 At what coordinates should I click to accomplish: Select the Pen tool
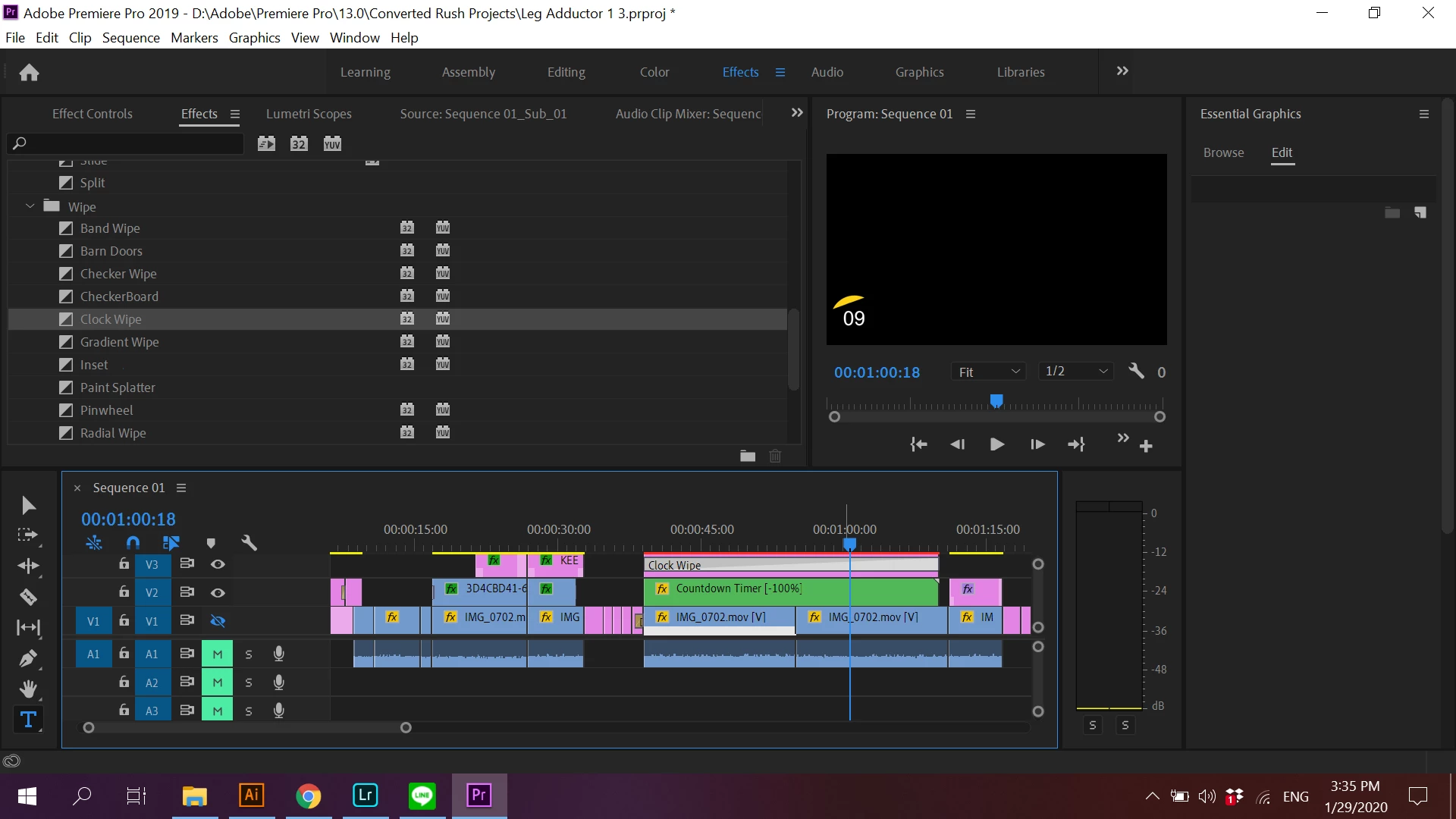click(x=28, y=658)
